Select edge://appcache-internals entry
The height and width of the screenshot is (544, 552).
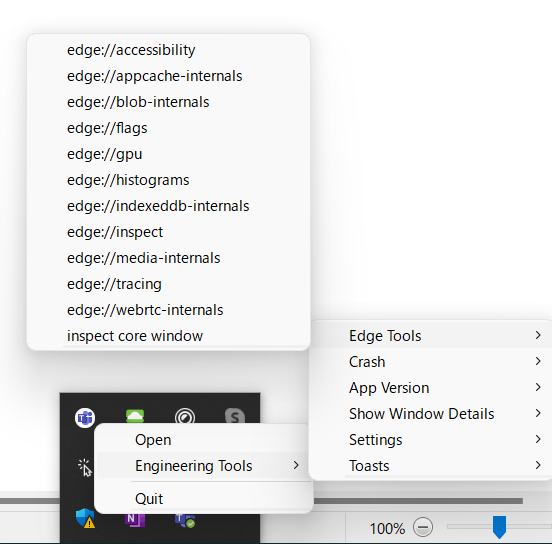point(168,76)
